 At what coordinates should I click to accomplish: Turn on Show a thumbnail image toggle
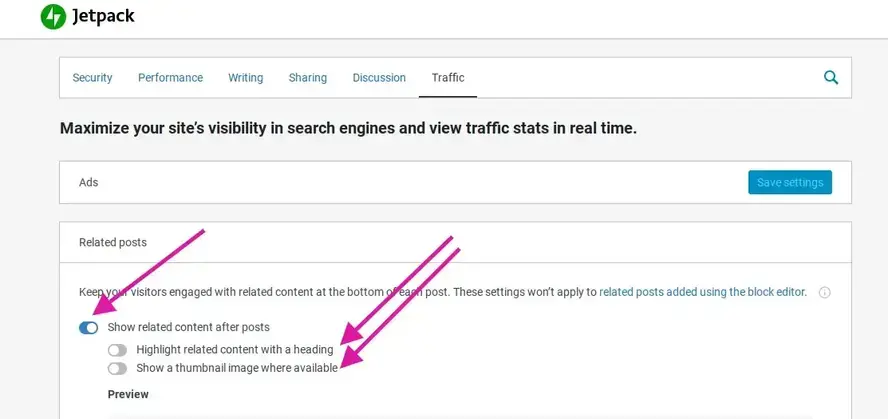point(118,368)
